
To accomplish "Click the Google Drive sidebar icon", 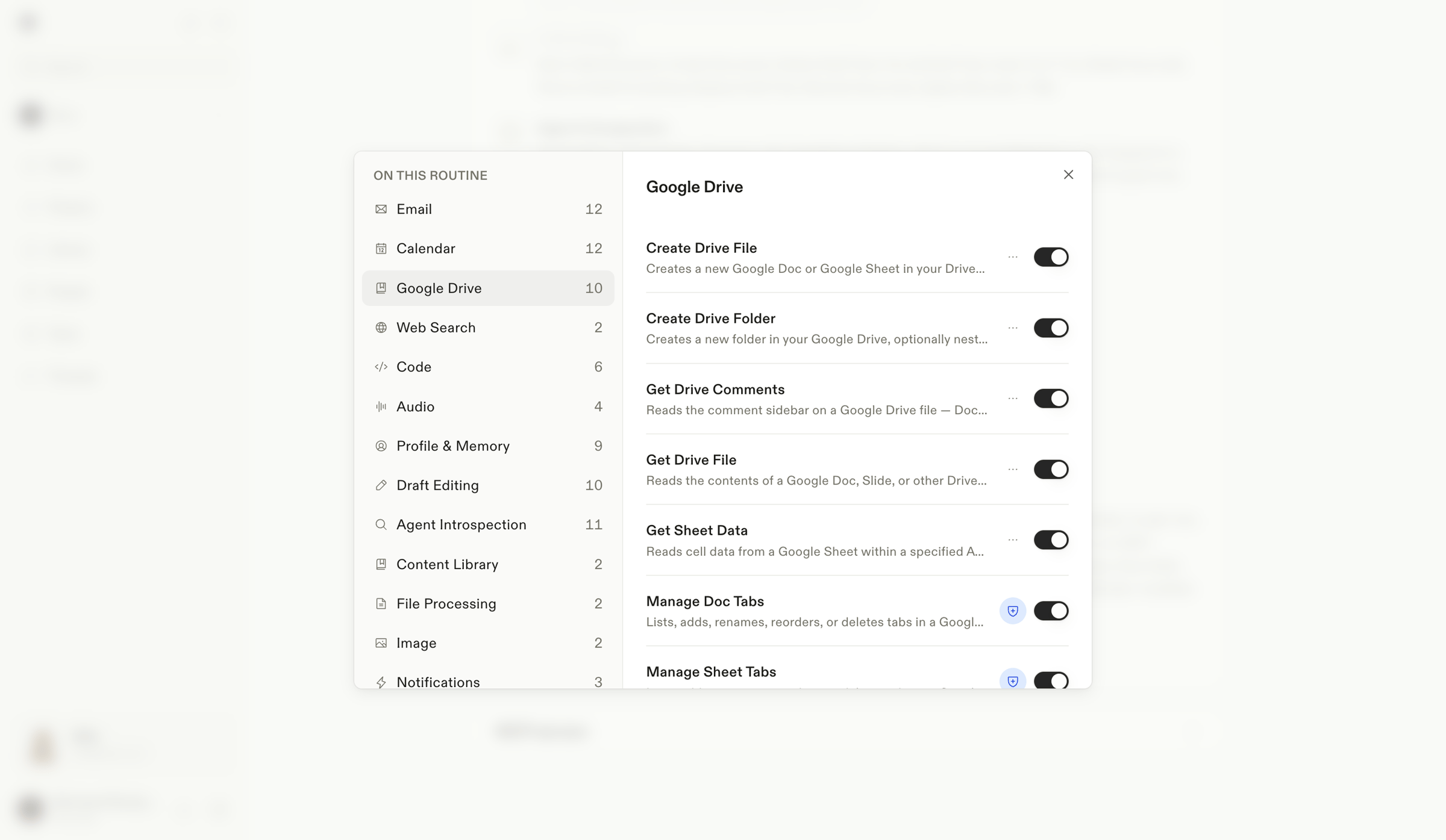I will coord(381,288).
